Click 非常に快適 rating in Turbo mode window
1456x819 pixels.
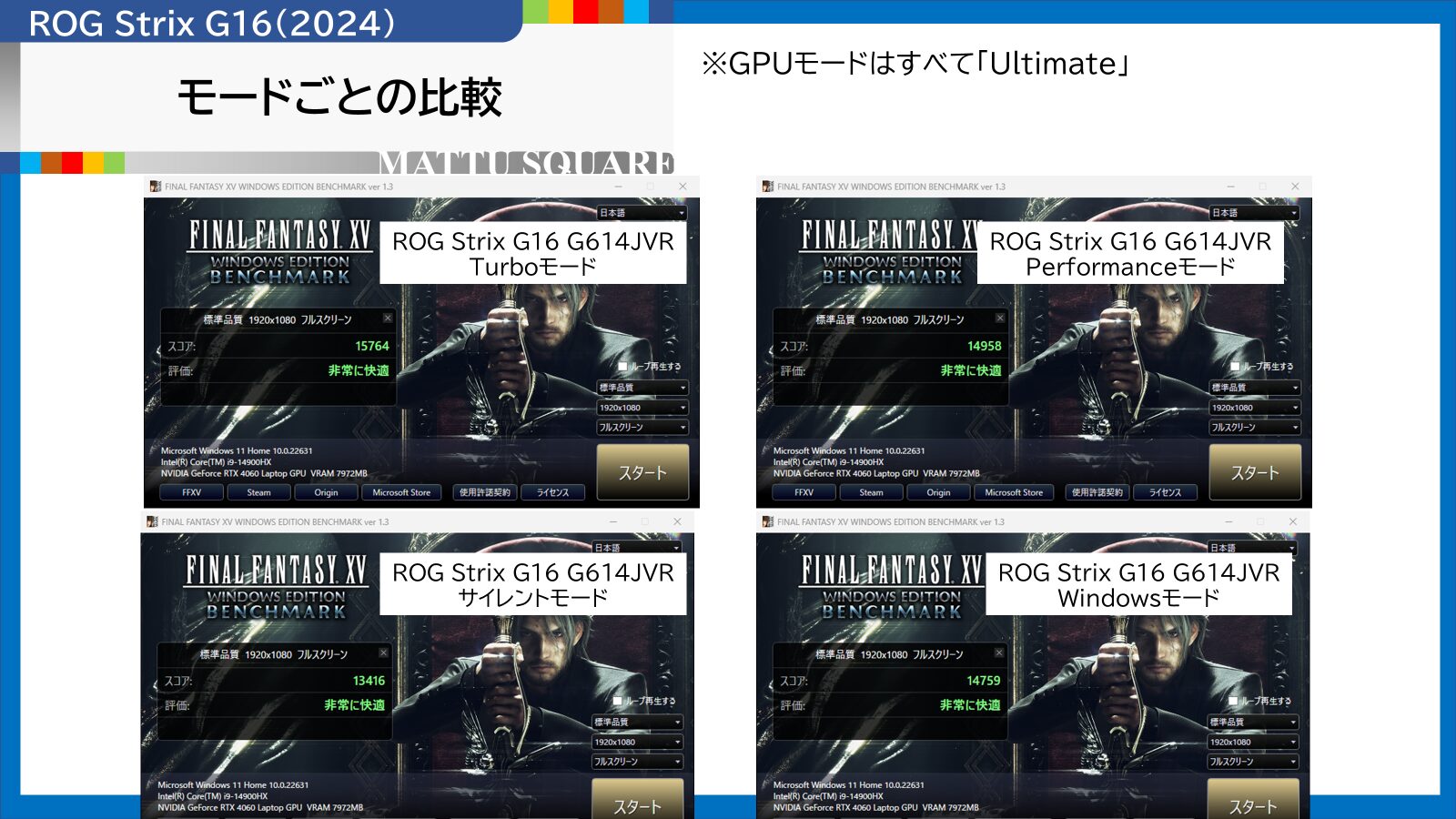click(x=359, y=370)
